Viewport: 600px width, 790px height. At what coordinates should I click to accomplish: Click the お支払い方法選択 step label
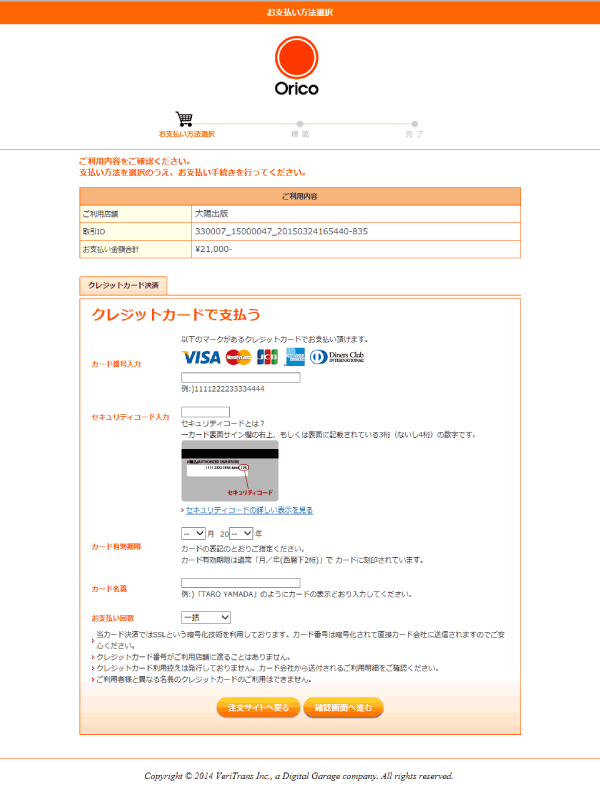point(186,134)
